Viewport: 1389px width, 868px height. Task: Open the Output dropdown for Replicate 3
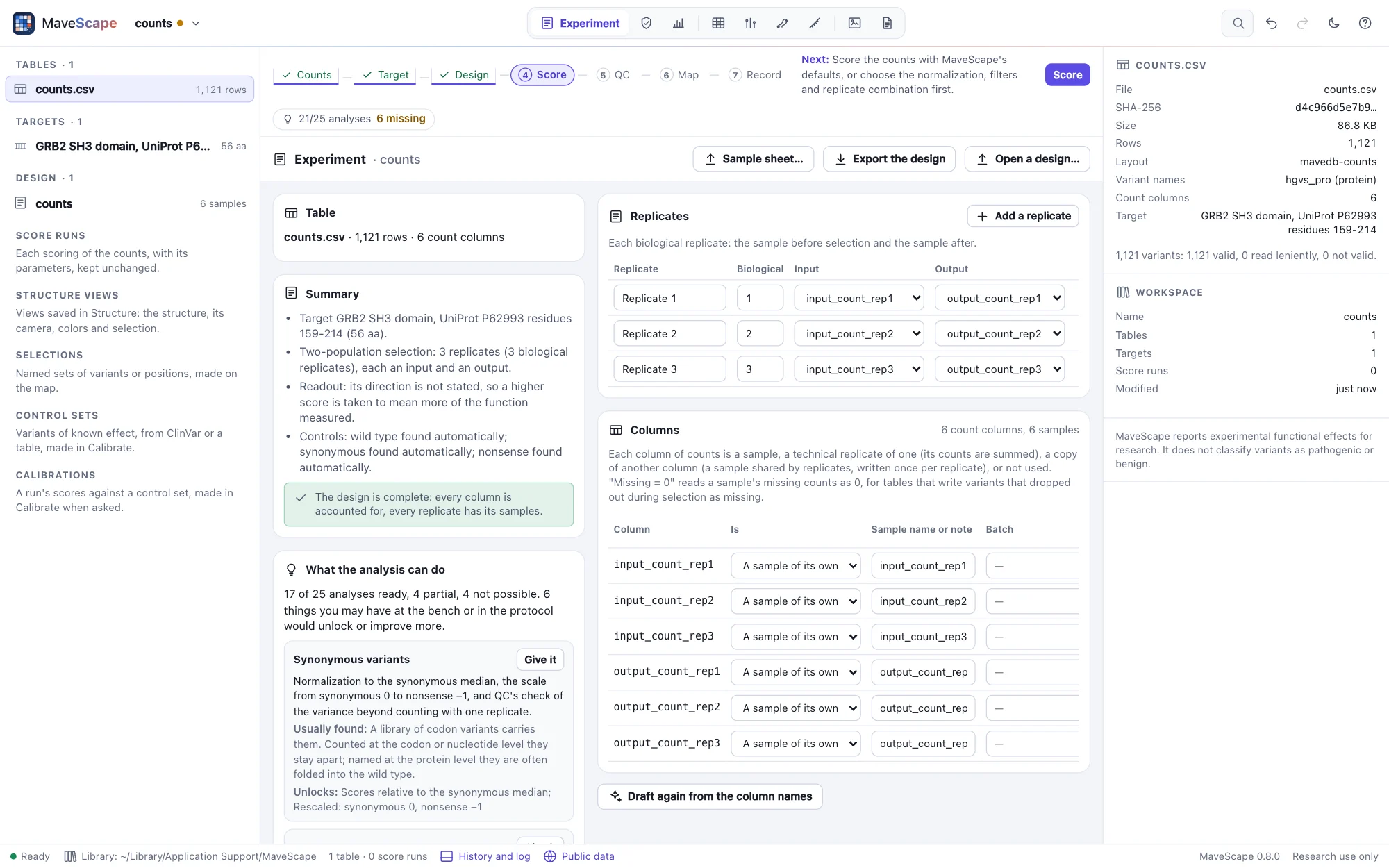point(1000,369)
